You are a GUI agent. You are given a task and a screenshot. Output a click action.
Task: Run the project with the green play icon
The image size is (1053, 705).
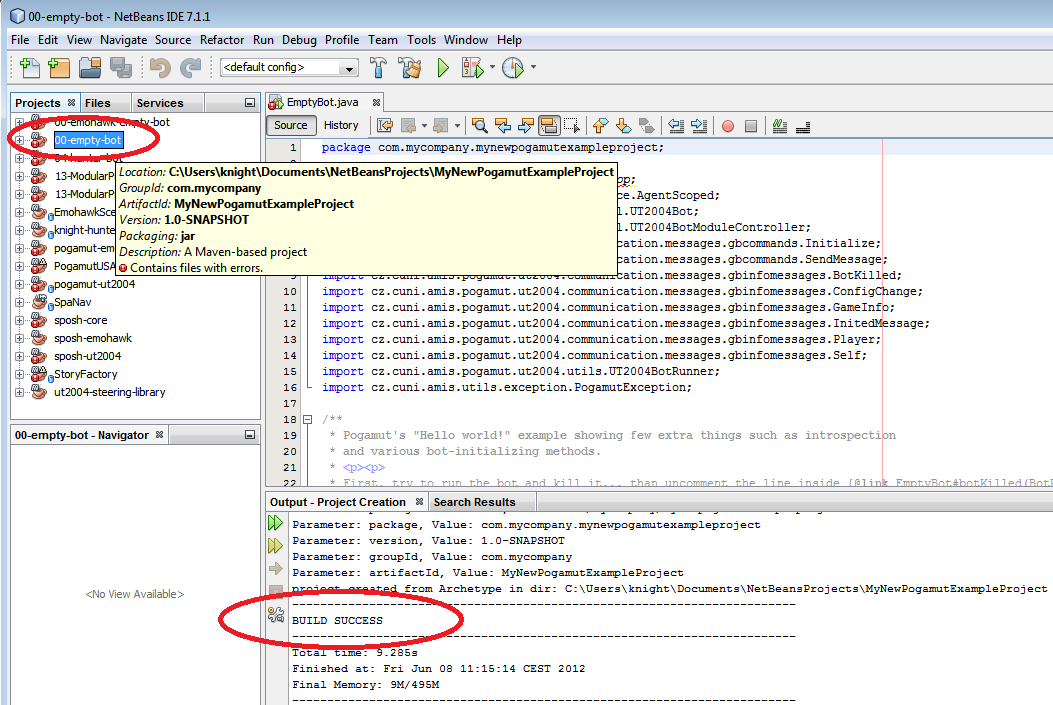pos(443,67)
